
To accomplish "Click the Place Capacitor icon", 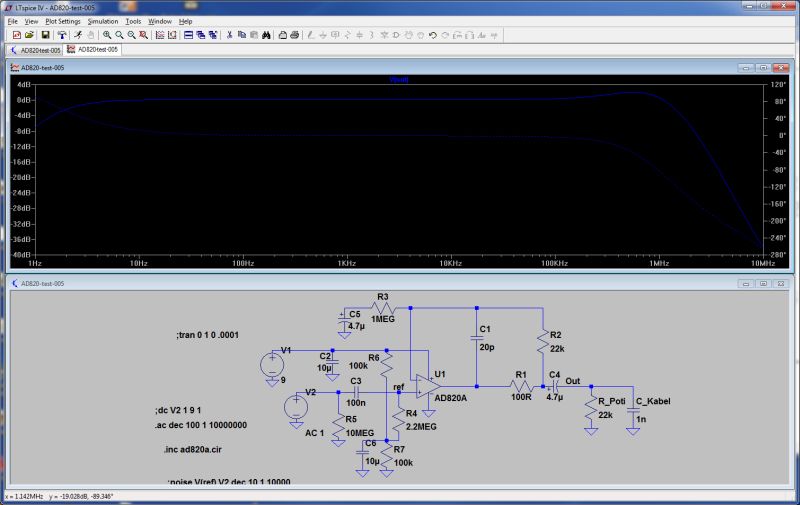I will (x=360, y=35).
